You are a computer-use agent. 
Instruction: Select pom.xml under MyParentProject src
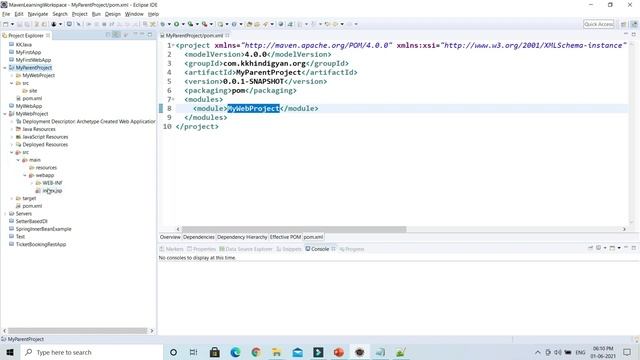tap(32, 98)
